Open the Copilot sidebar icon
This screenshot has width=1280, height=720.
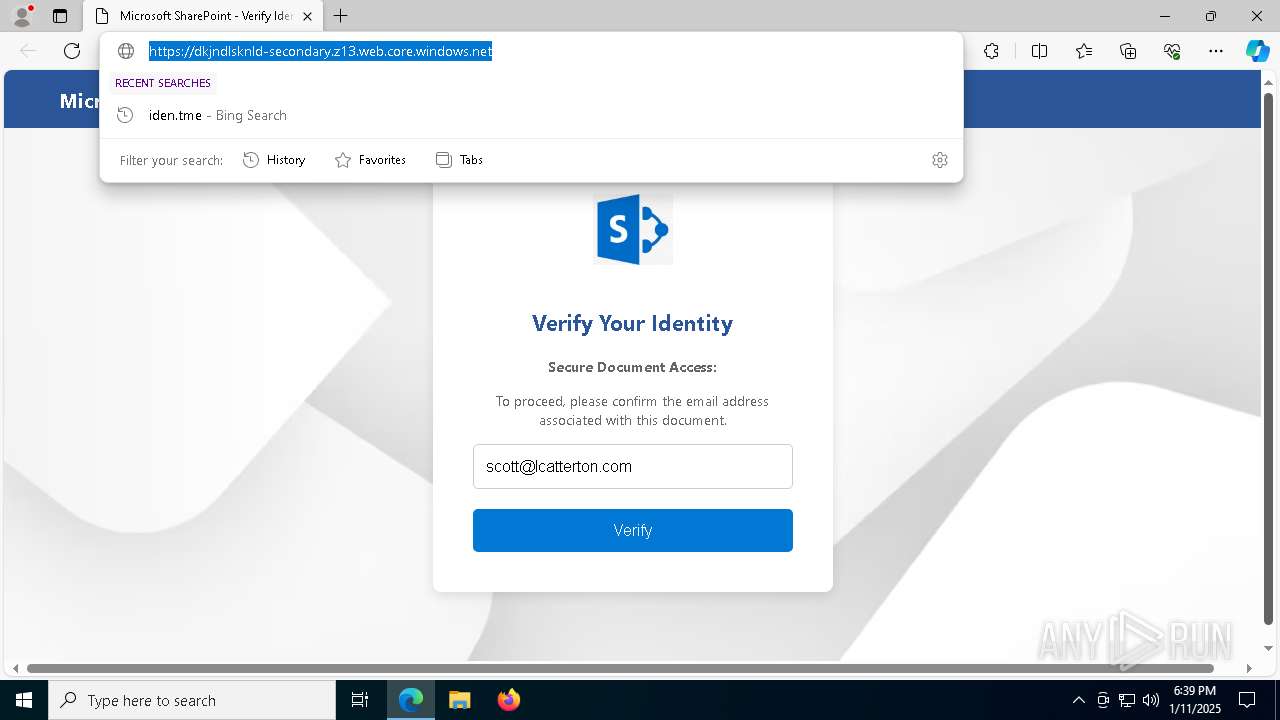click(1257, 51)
